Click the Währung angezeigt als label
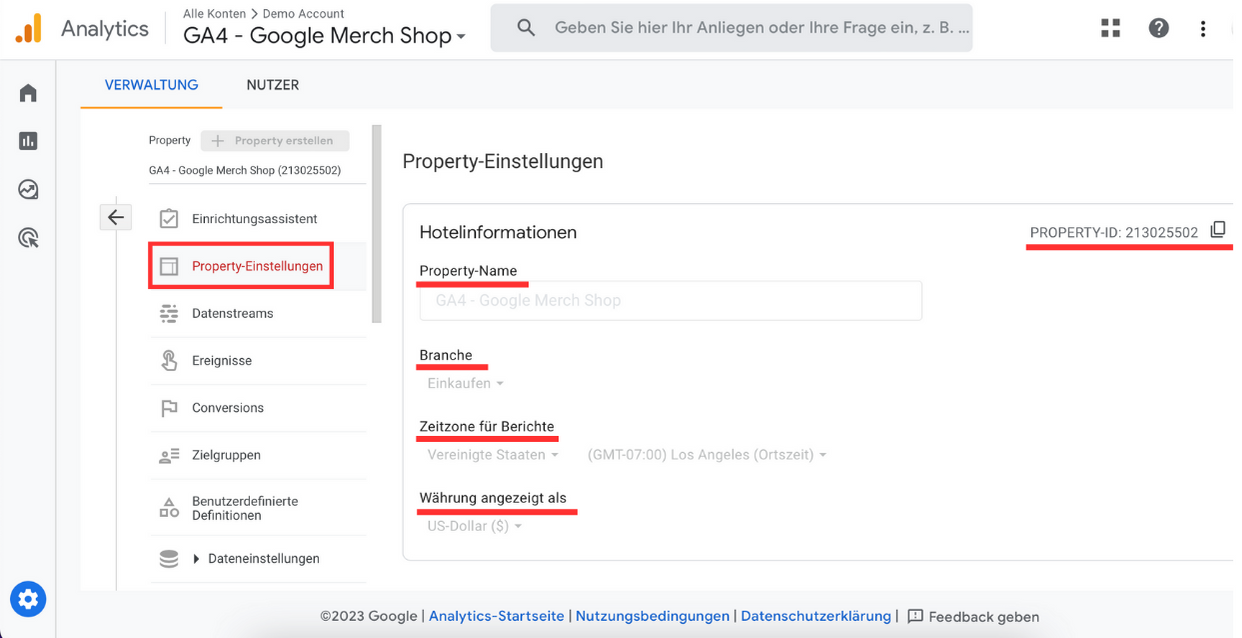The height and width of the screenshot is (638, 1242). 493,498
